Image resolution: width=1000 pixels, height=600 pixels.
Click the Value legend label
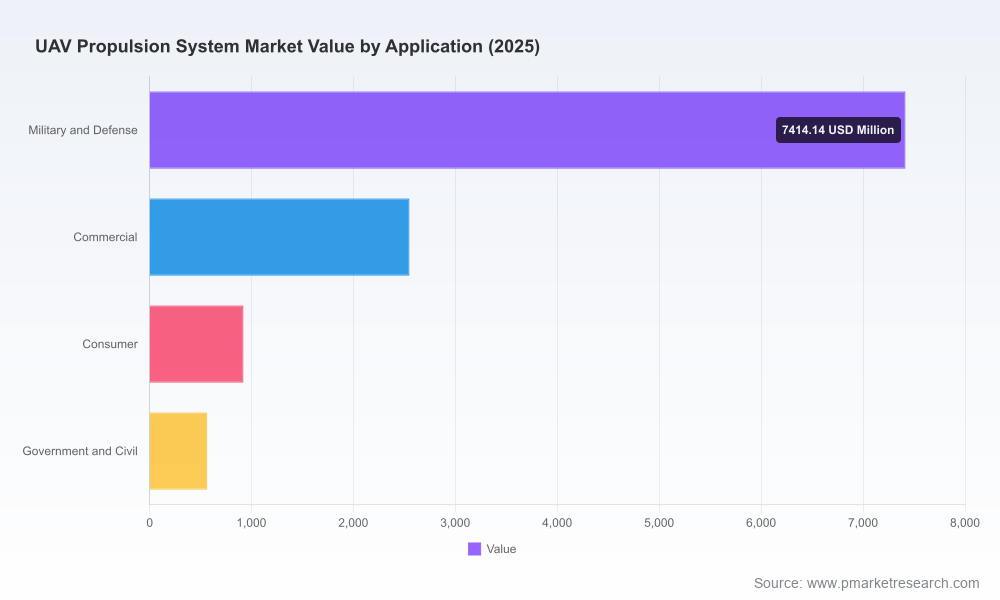(501, 549)
